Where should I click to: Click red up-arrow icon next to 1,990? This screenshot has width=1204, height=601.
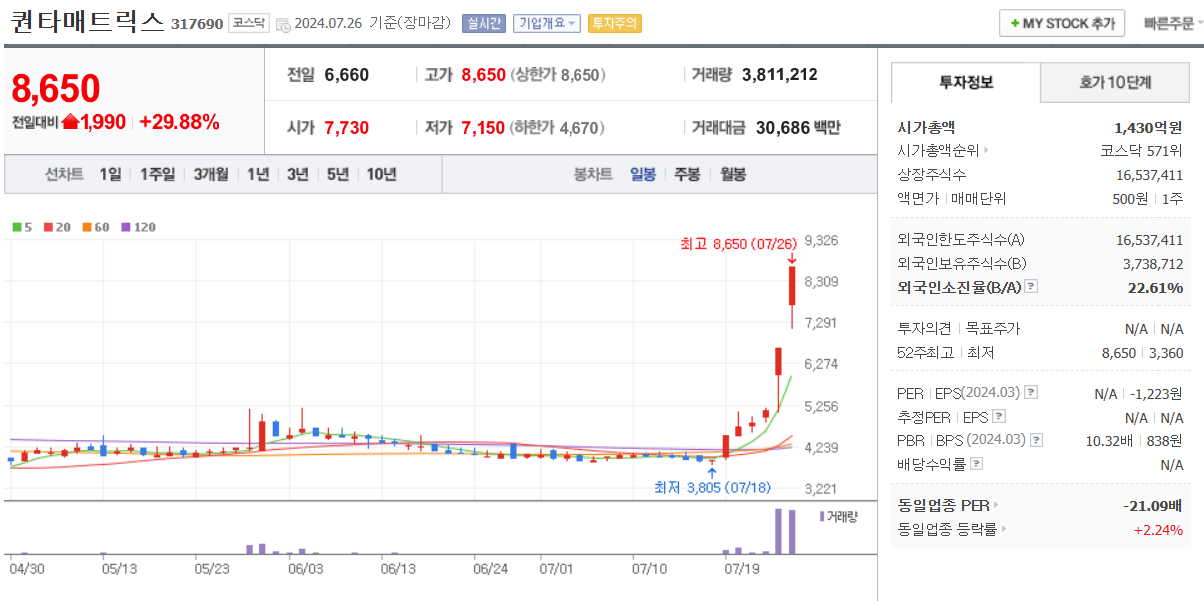[x=71, y=122]
